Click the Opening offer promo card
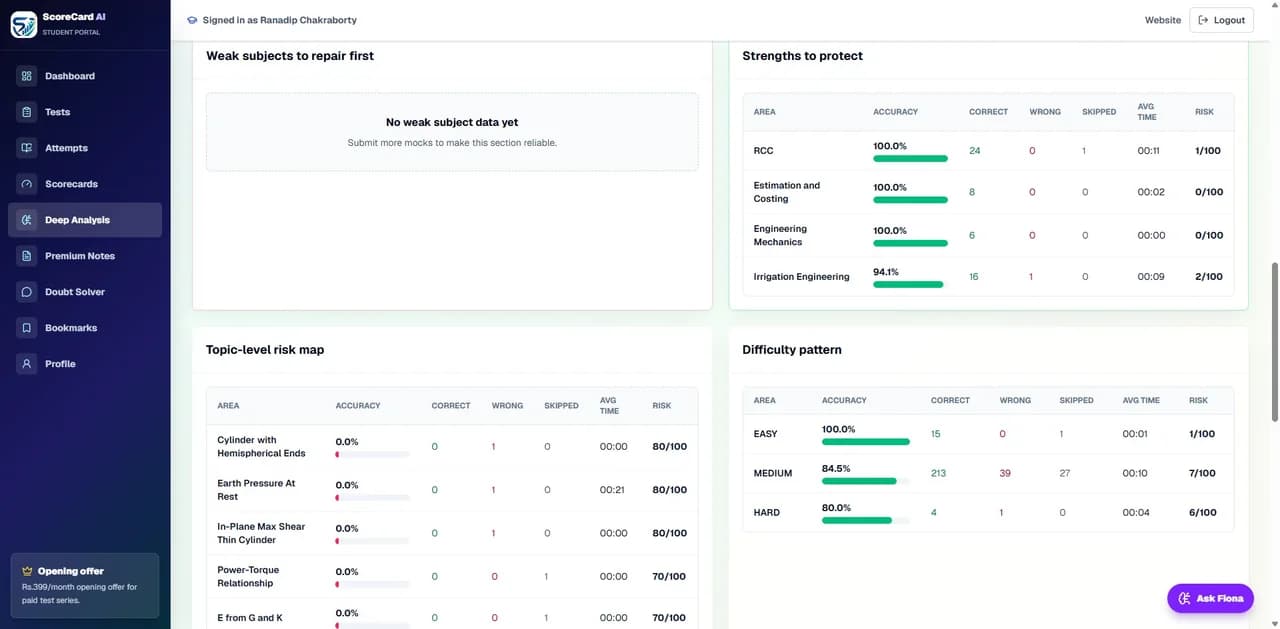The height and width of the screenshot is (629, 1280). 85,585
